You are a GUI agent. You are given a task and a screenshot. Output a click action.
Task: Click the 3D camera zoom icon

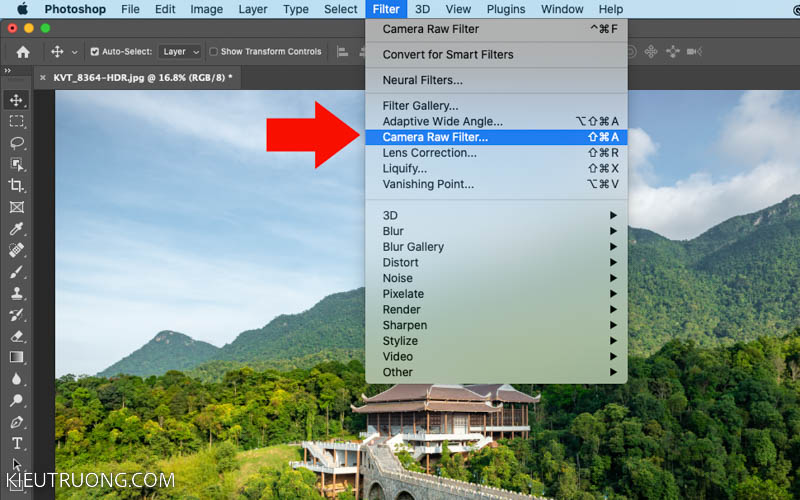pos(694,52)
